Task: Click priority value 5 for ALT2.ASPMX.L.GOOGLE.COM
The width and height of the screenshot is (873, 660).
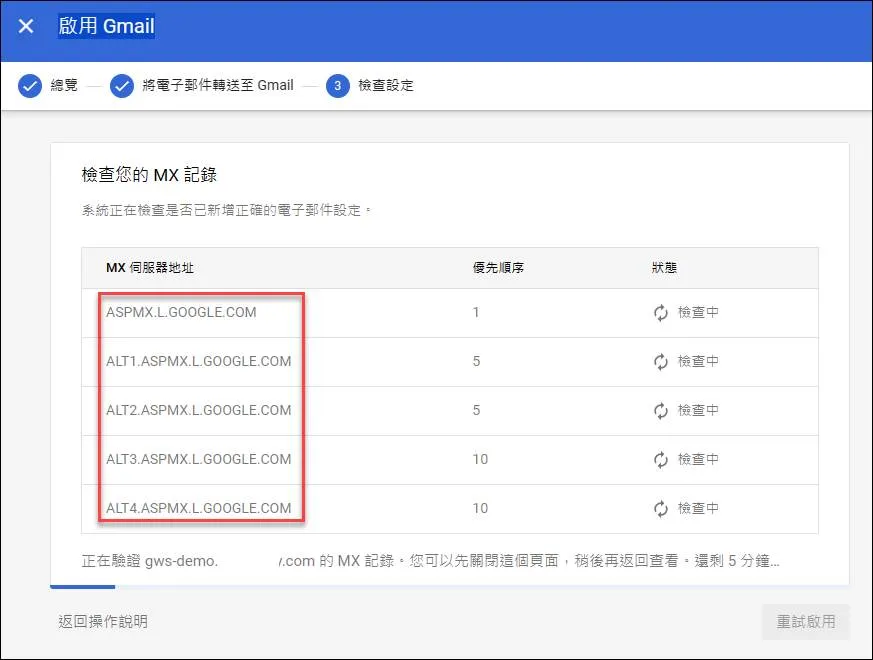Action: [476, 410]
